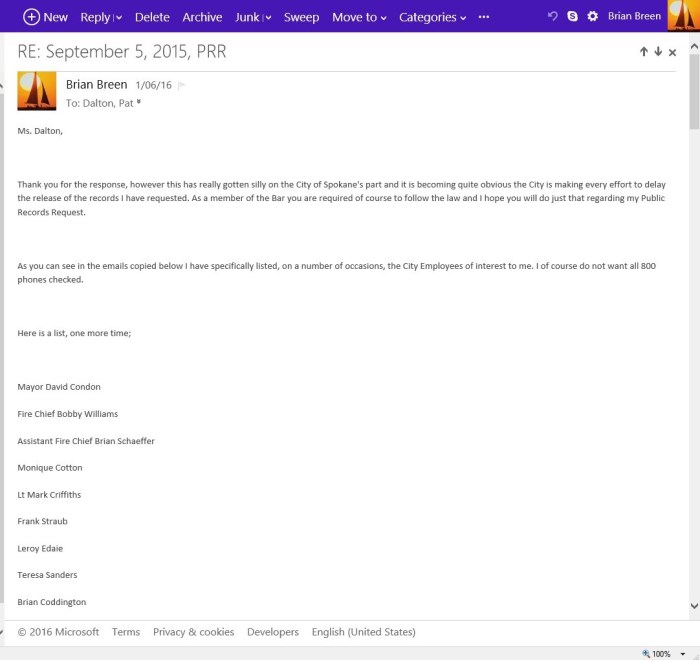The height and width of the screenshot is (660, 700).
Task: Click the Terms footer link
Action: (x=126, y=632)
